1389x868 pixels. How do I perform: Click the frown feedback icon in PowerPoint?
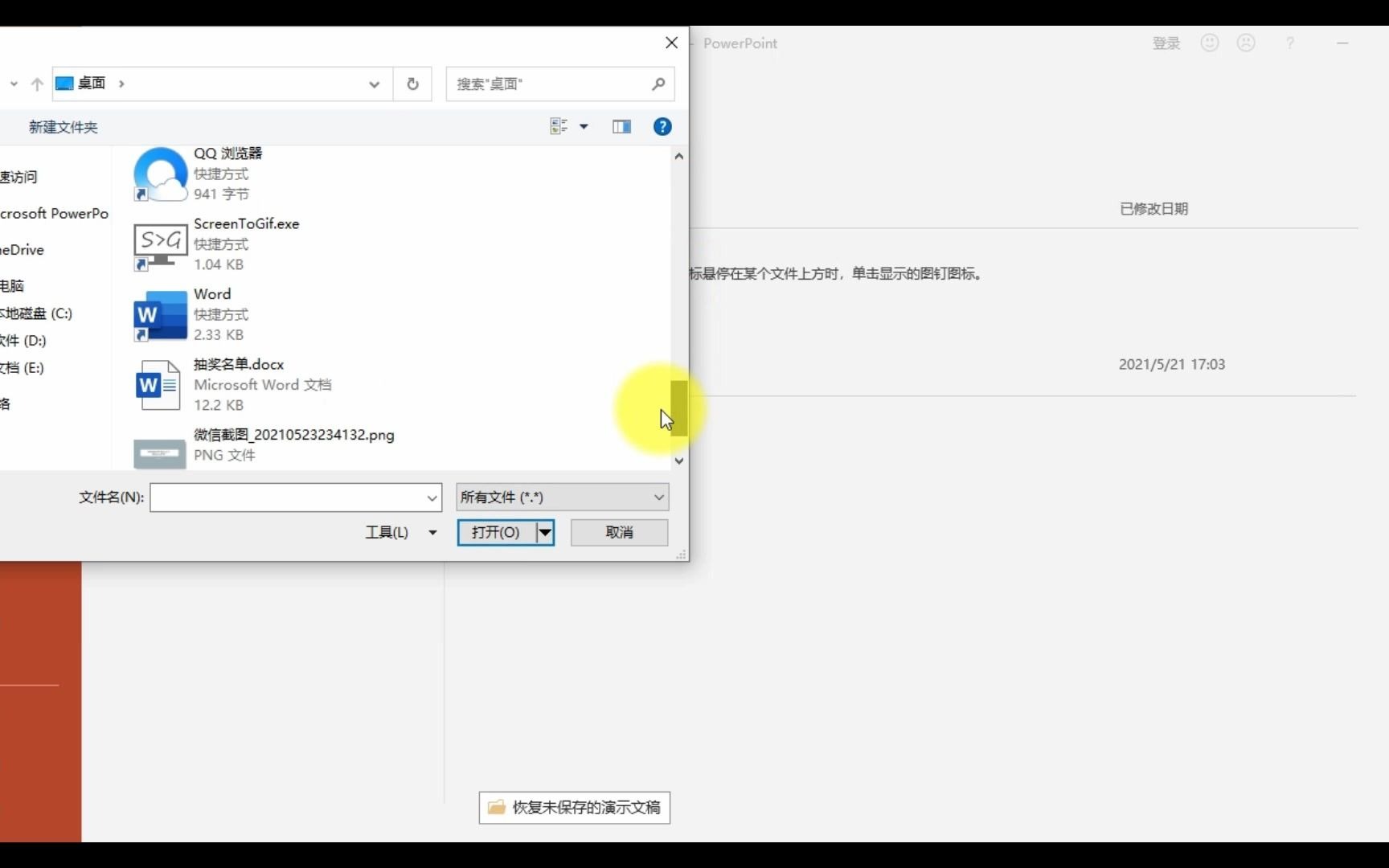tap(1246, 43)
